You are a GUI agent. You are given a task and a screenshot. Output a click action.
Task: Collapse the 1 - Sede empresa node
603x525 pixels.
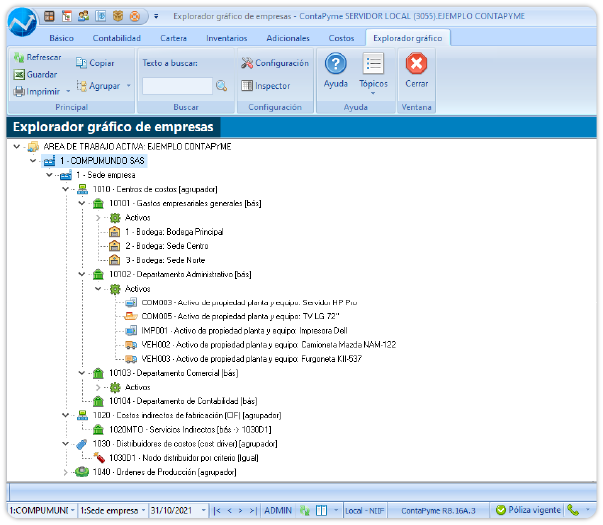tap(49, 175)
